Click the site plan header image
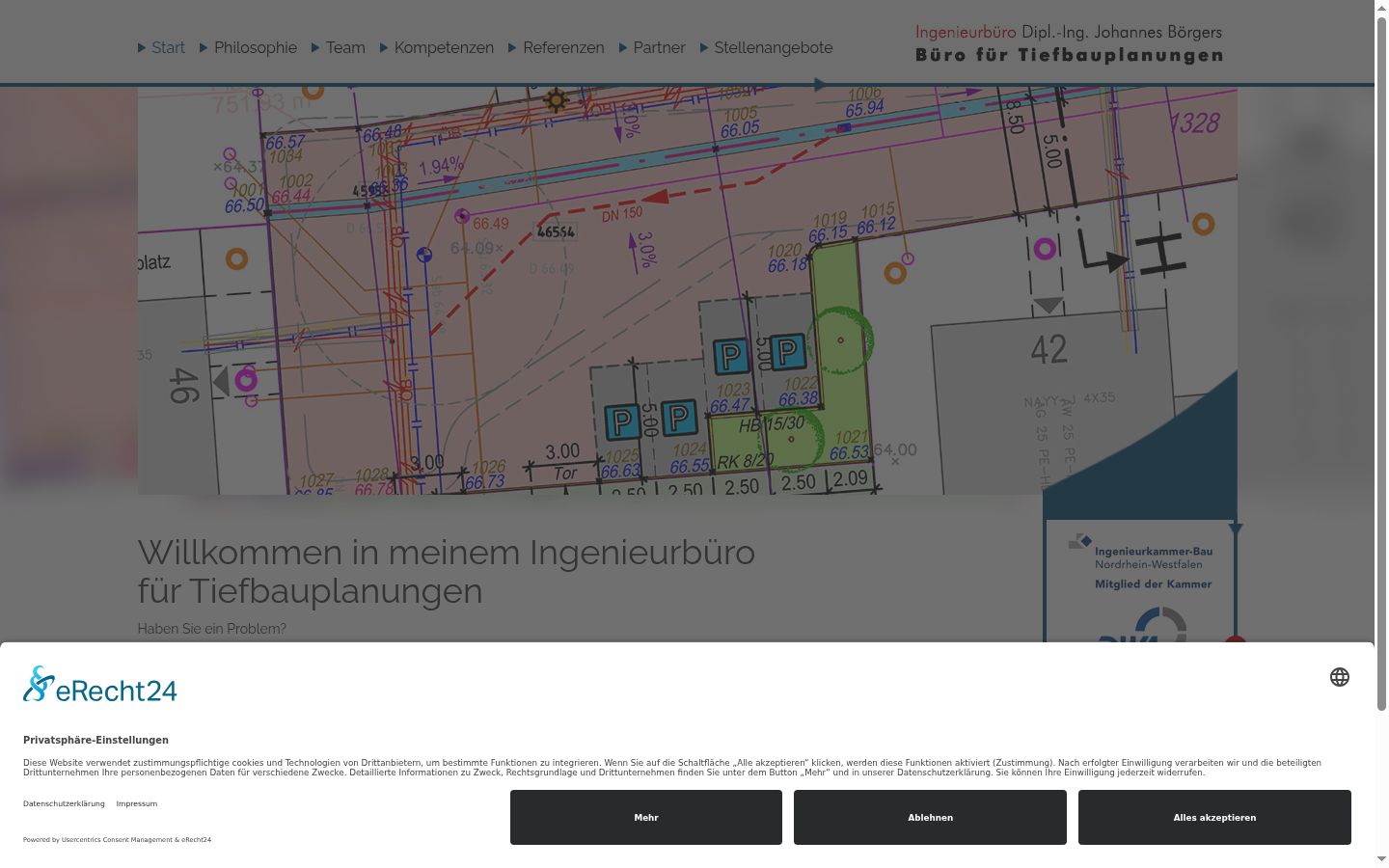 click(x=687, y=290)
